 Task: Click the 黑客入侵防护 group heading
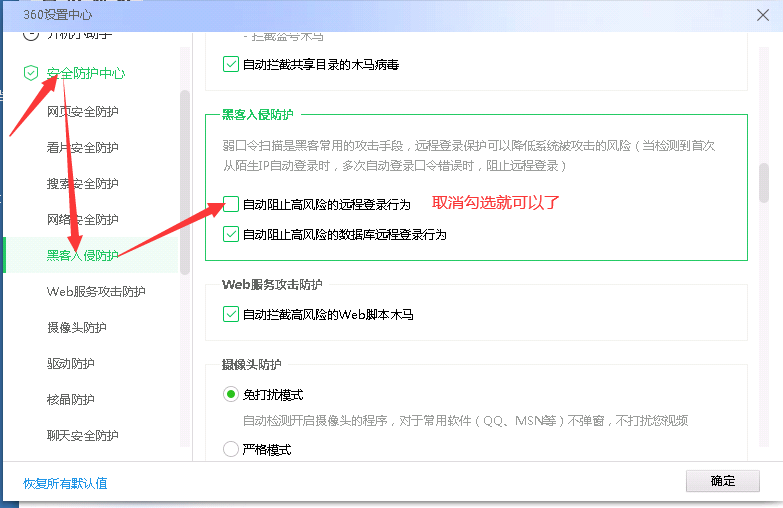(x=258, y=114)
